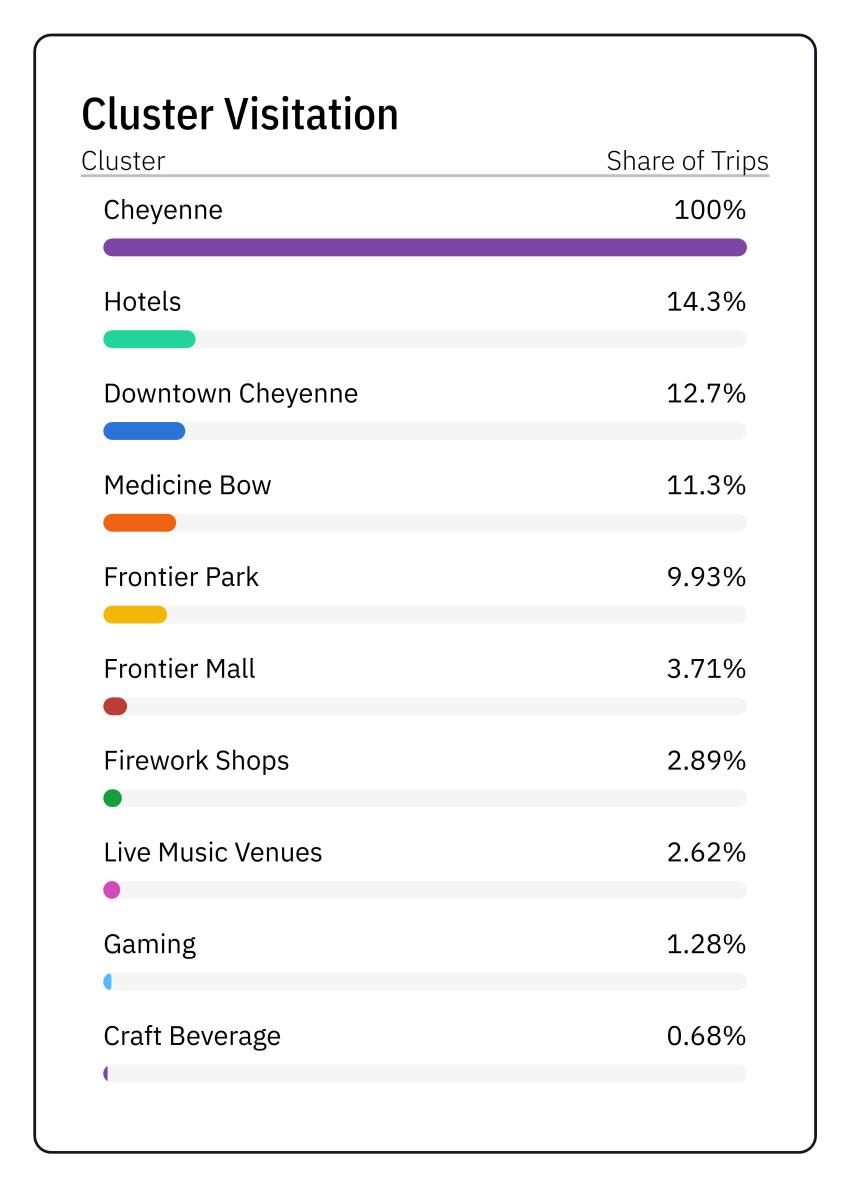Click the Craft Beverage cluster label
Viewport: 850px width, 1200px height.
pyautogui.click(x=192, y=1036)
